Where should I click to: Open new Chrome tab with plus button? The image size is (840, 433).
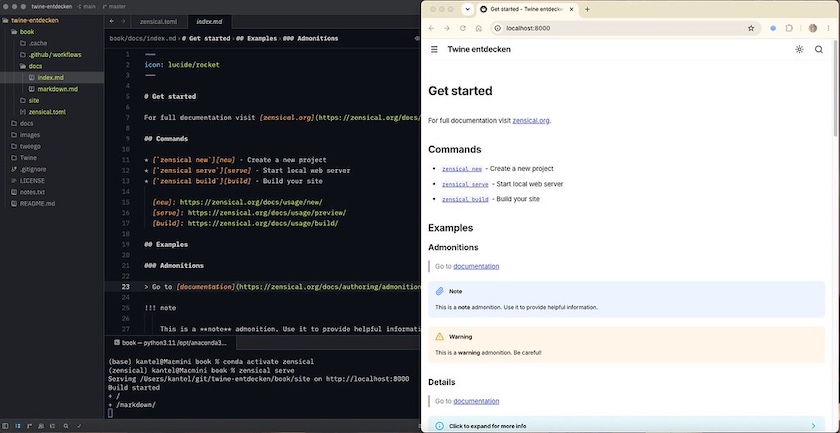[x=587, y=9]
